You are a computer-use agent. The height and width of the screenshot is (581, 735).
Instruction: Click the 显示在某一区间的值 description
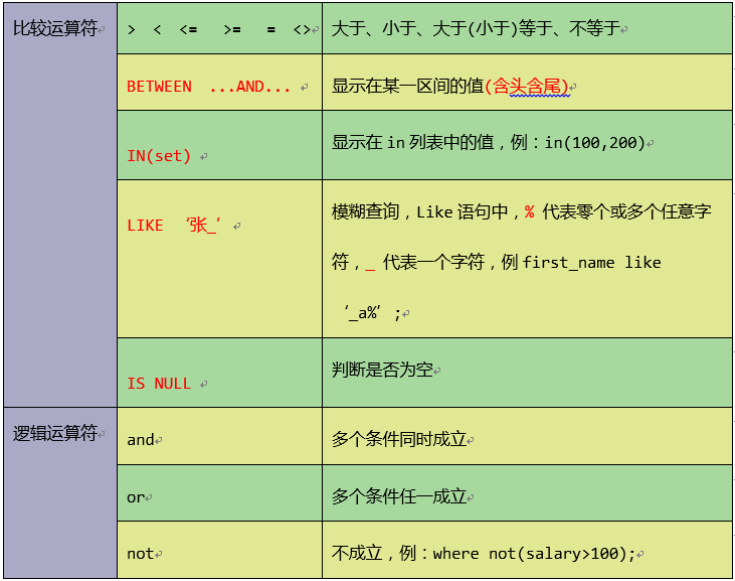(x=407, y=87)
